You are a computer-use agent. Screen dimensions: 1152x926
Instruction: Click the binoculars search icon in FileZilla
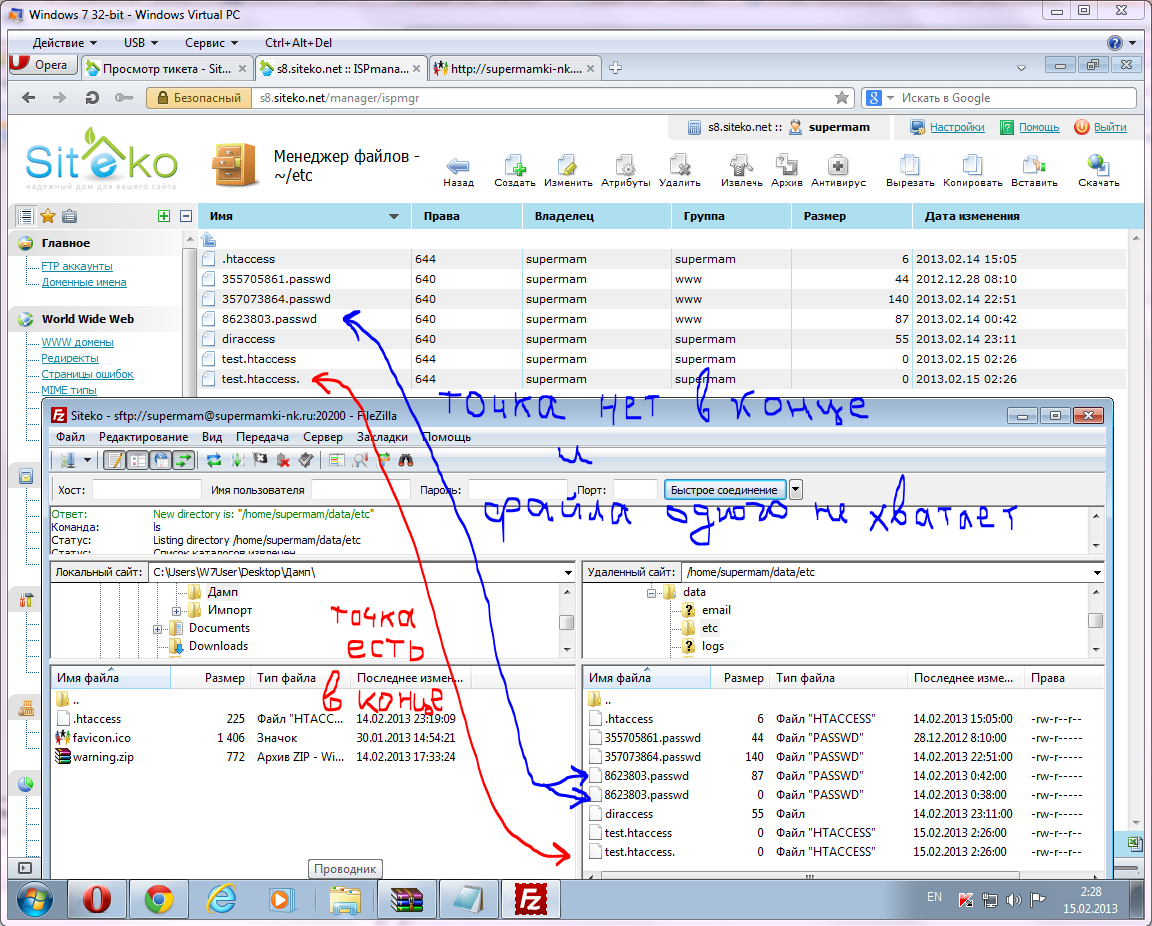[407, 460]
